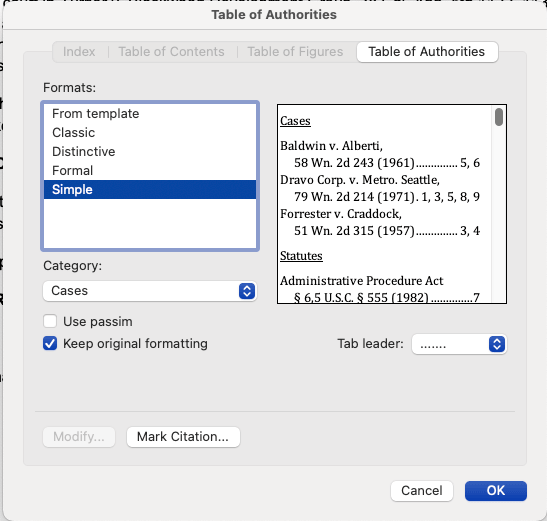
Task: Click the Mark Citation button
Action: 183,437
